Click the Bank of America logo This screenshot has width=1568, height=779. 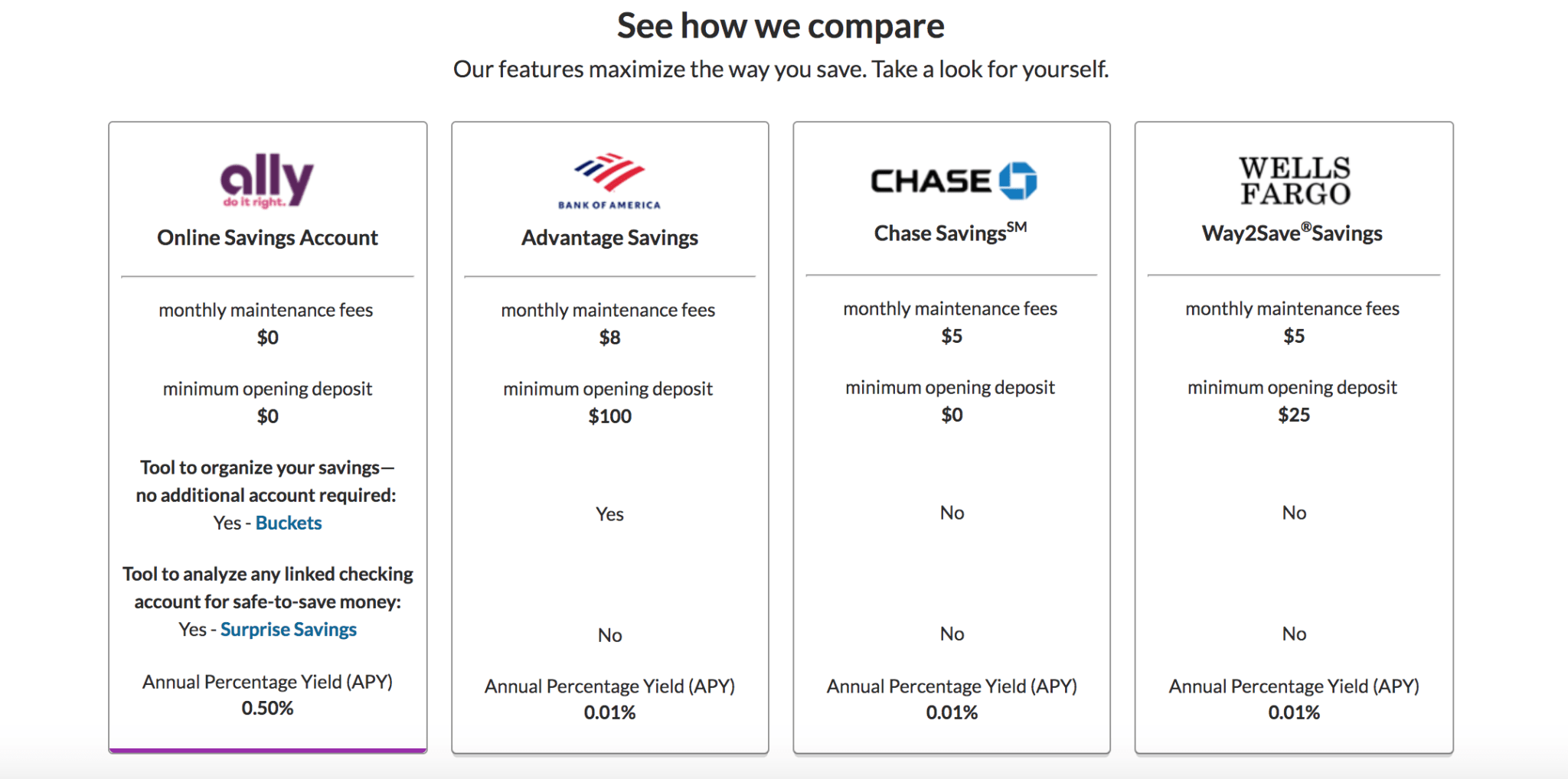pos(609,181)
